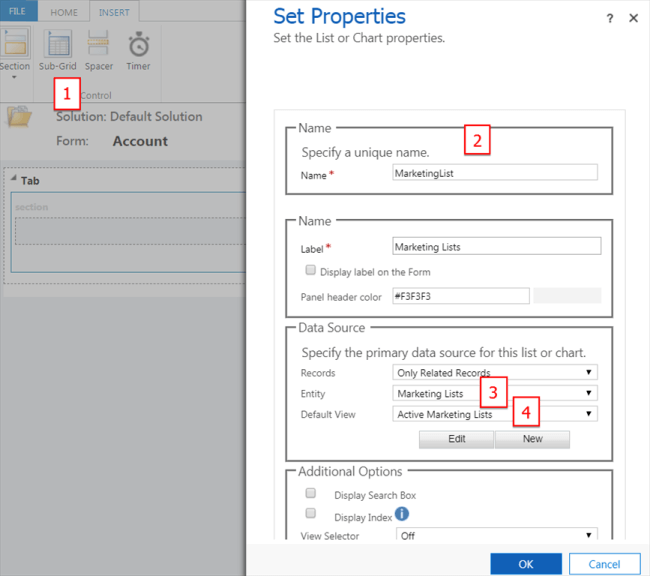This screenshot has height=576, width=650.
Task: Edit the Label field Marketing Lists
Action: click(x=497, y=246)
